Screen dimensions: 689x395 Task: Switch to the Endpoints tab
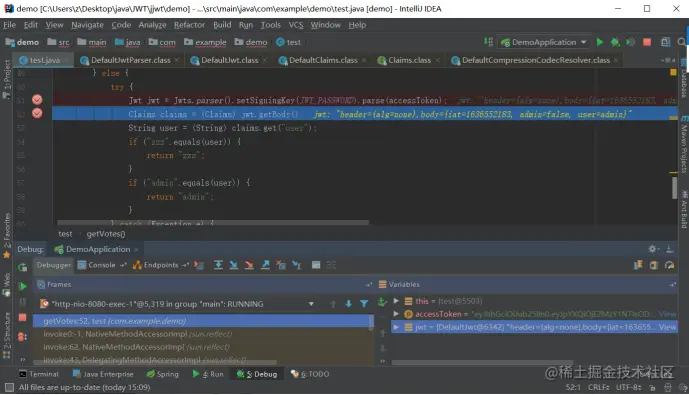tap(160, 265)
